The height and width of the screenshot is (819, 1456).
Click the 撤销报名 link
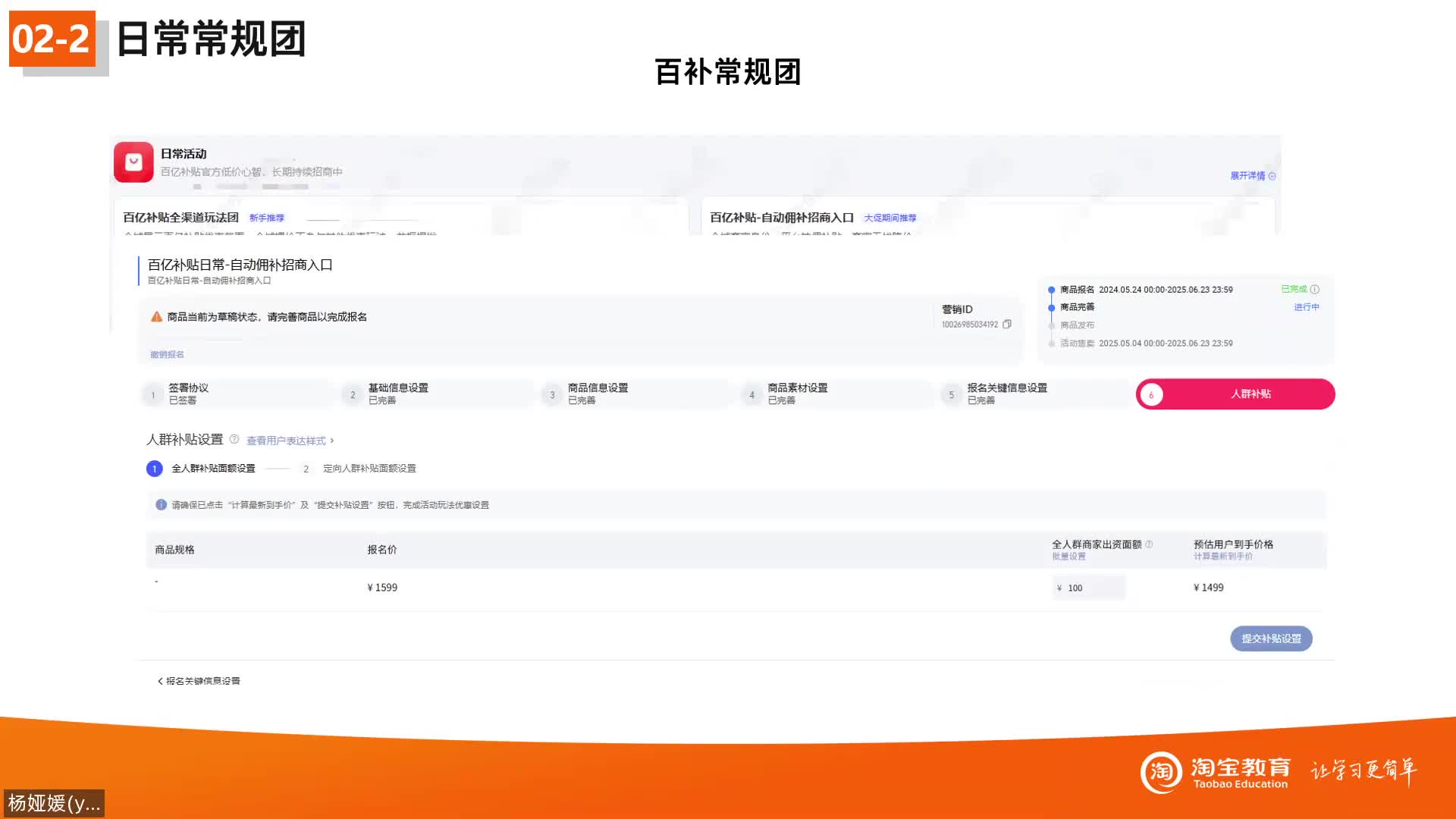coord(167,355)
